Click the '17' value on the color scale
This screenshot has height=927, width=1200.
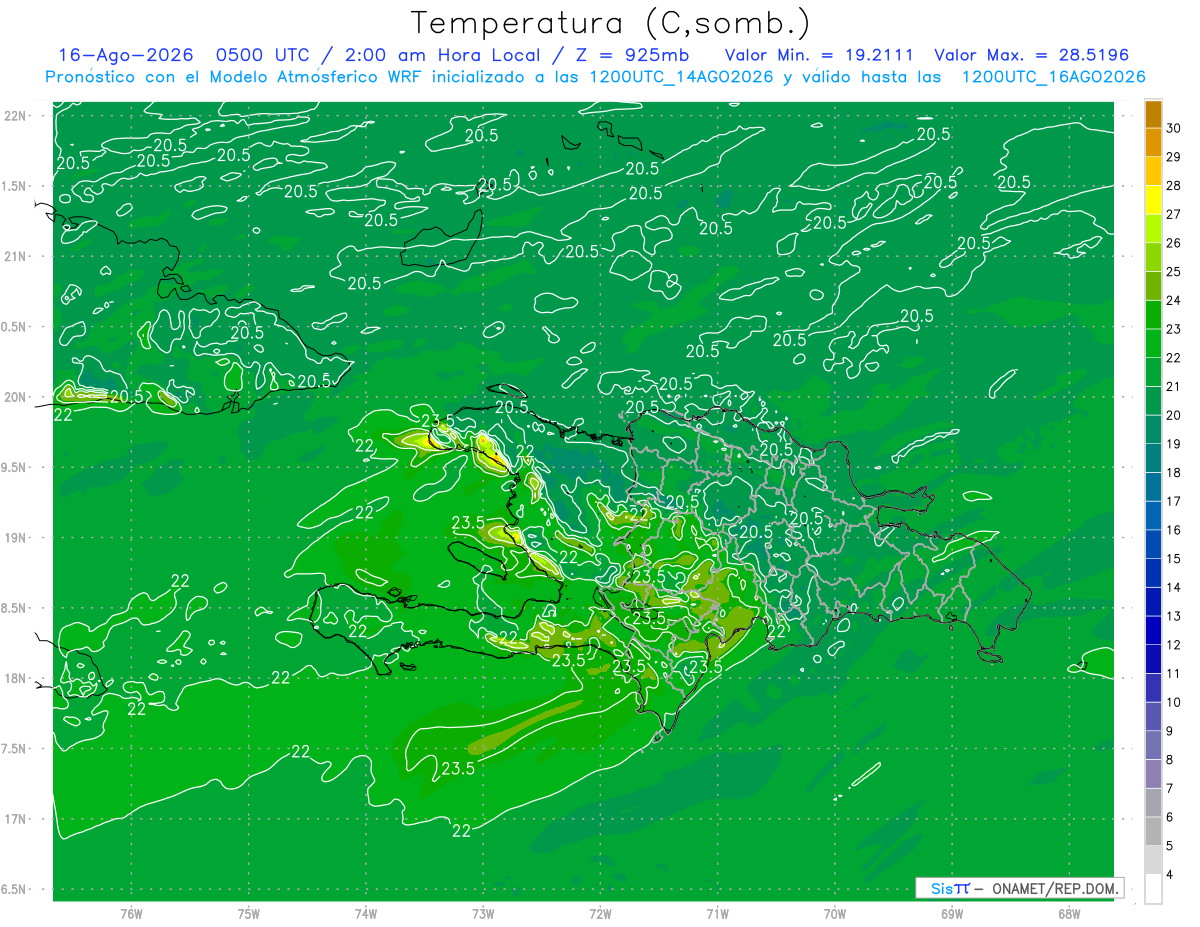point(1175,501)
